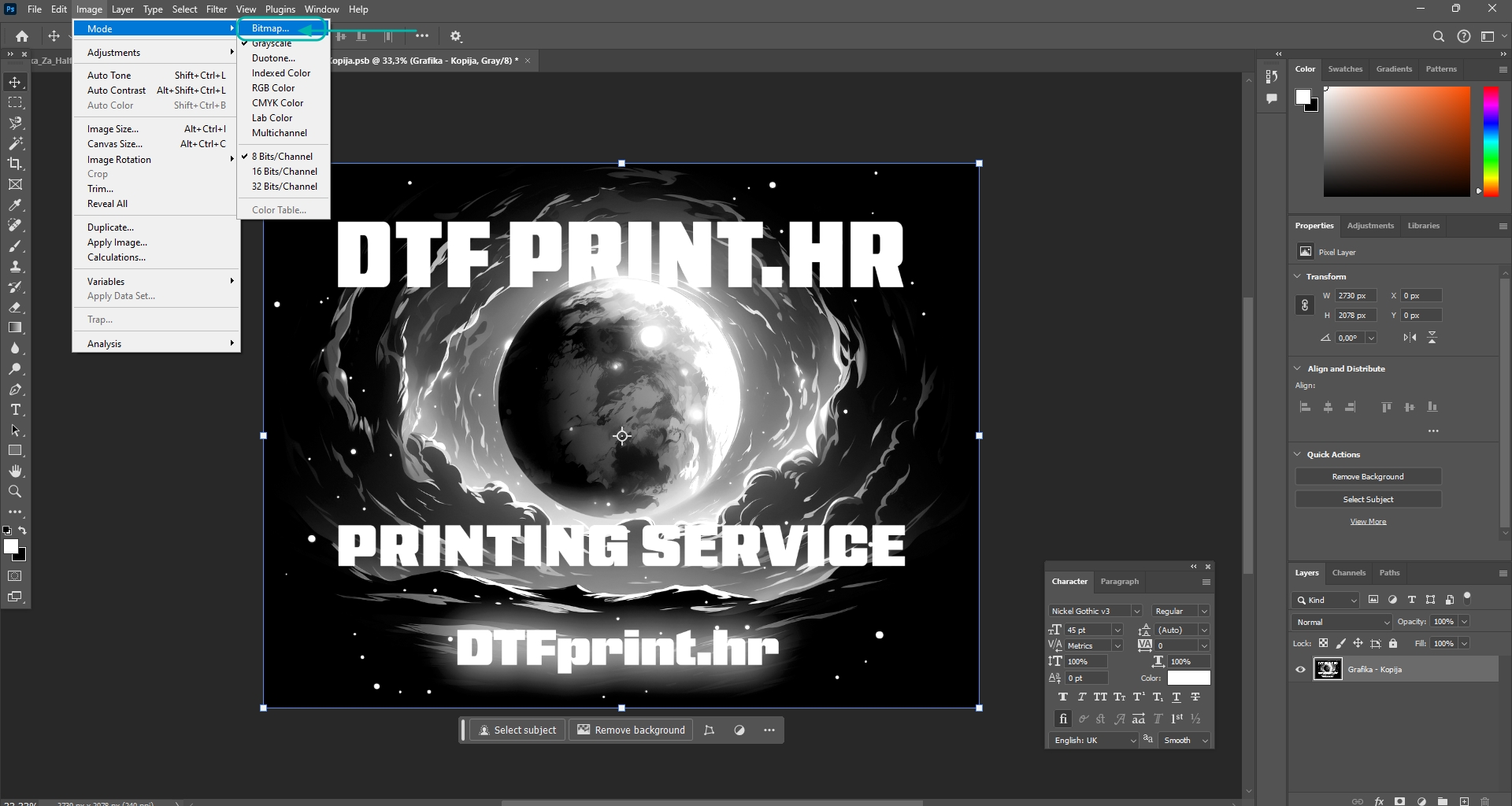This screenshot has height=806, width=1512.
Task: Toggle the width-height link constraint
Action: pos(1305,305)
